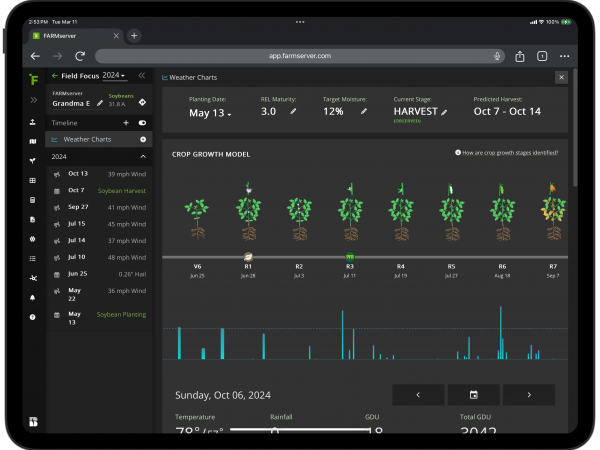Select the R4 soybean growth stage
Screen dimensions: 600x450
[x=401, y=212]
